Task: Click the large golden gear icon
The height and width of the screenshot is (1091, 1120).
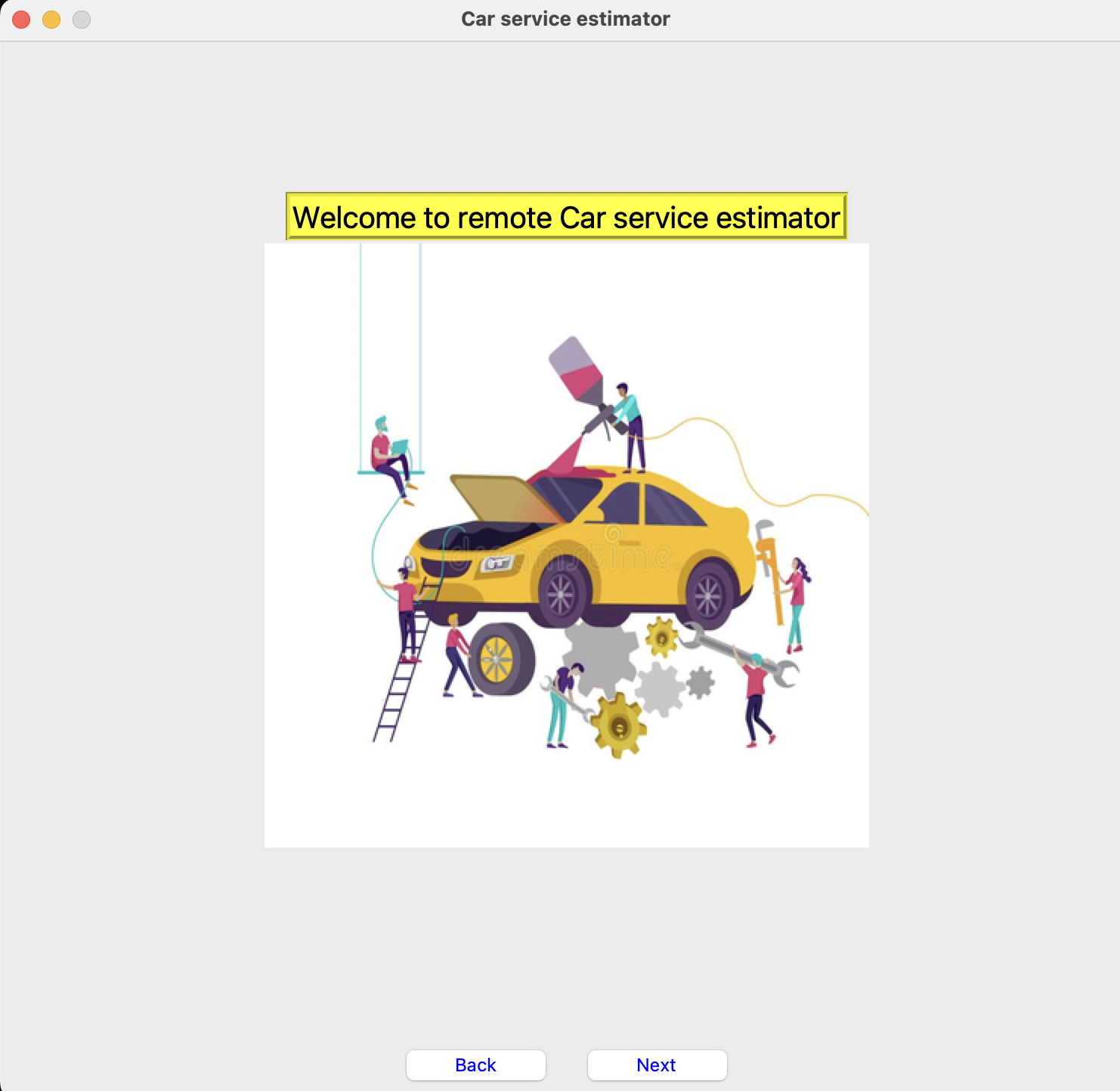Action: 617,725
